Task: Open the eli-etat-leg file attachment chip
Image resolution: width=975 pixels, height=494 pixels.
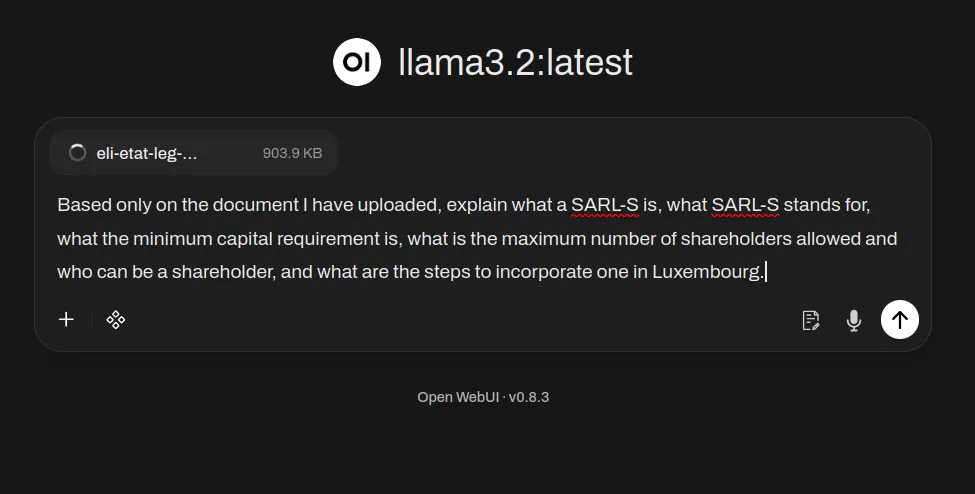Action: click(x=146, y=153)
